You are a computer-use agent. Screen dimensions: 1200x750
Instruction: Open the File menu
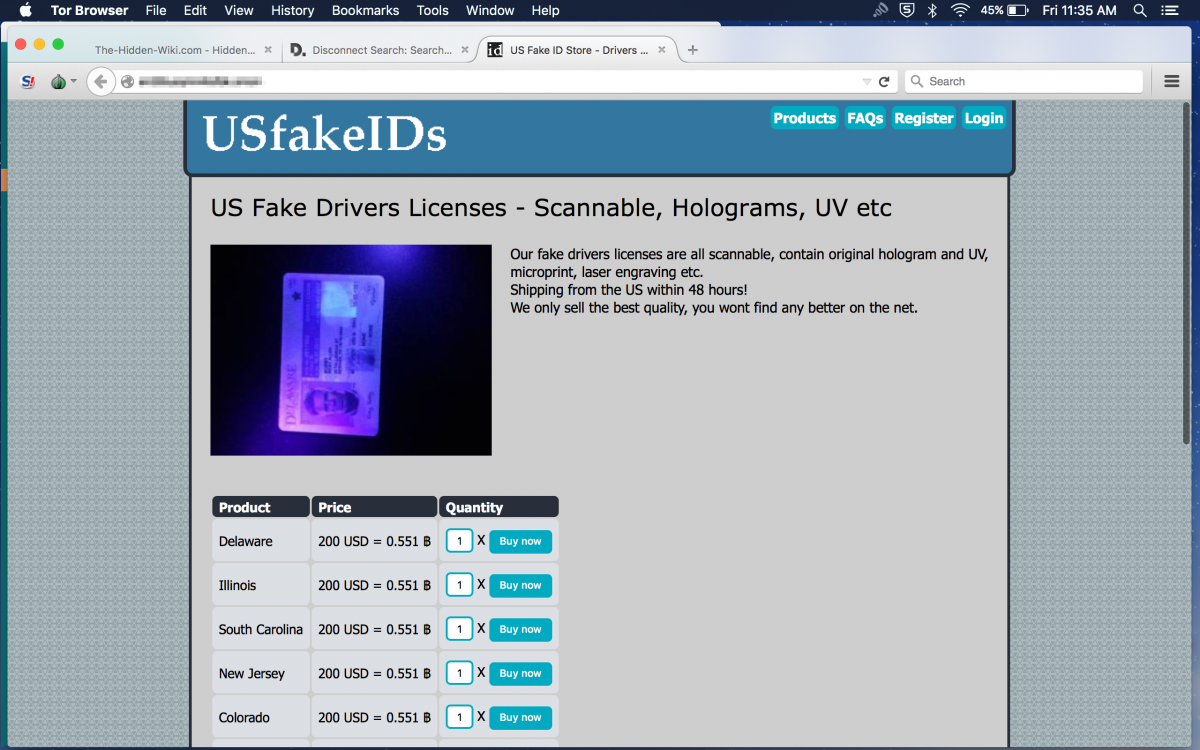click(156, 10)
